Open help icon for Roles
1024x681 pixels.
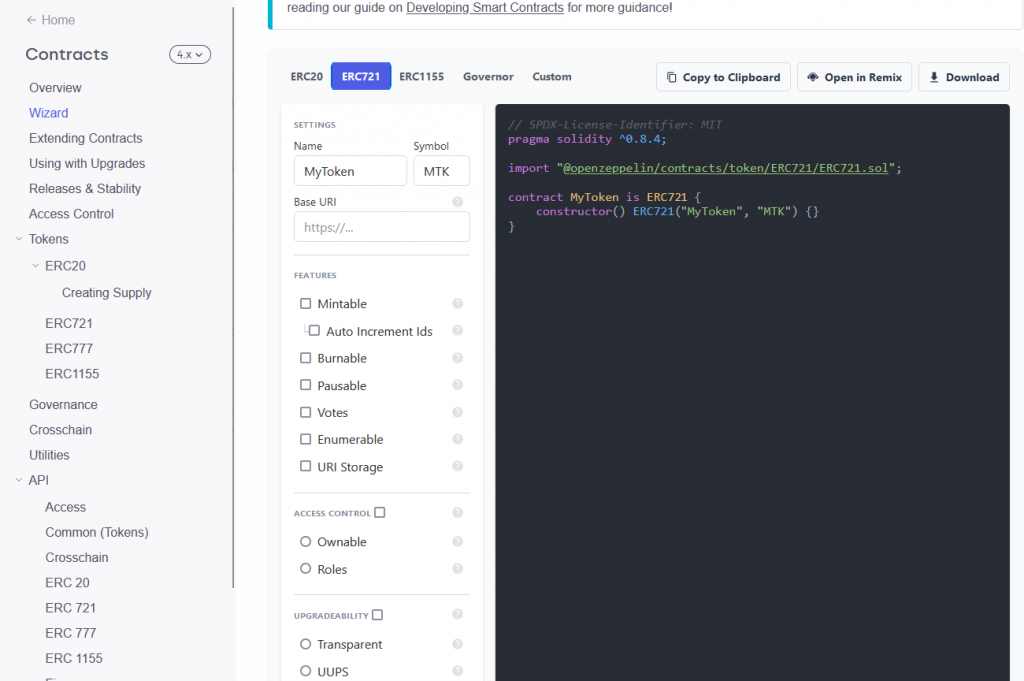click(x=458, y=568)
